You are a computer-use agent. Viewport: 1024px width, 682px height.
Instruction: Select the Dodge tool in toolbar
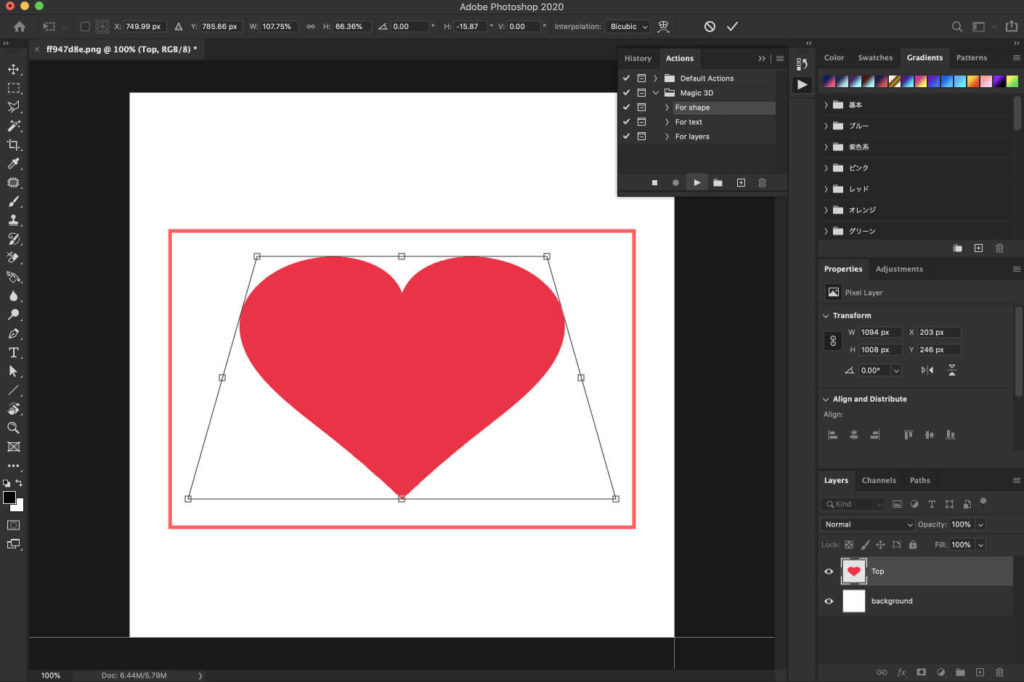[13, 314]
